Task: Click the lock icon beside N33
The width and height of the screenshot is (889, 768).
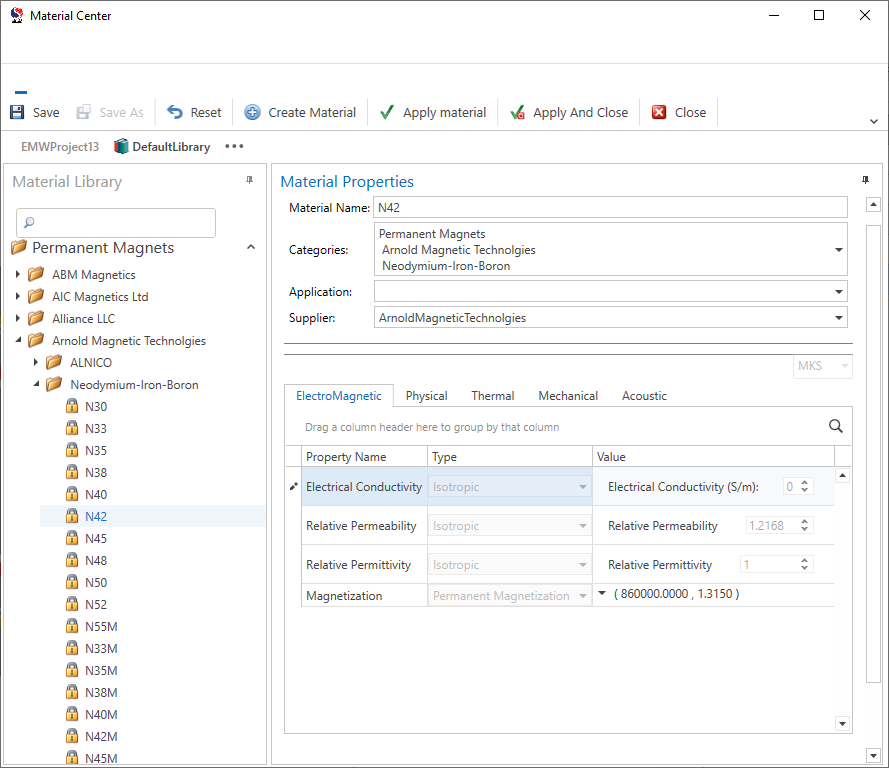Action: click(72, 428)
